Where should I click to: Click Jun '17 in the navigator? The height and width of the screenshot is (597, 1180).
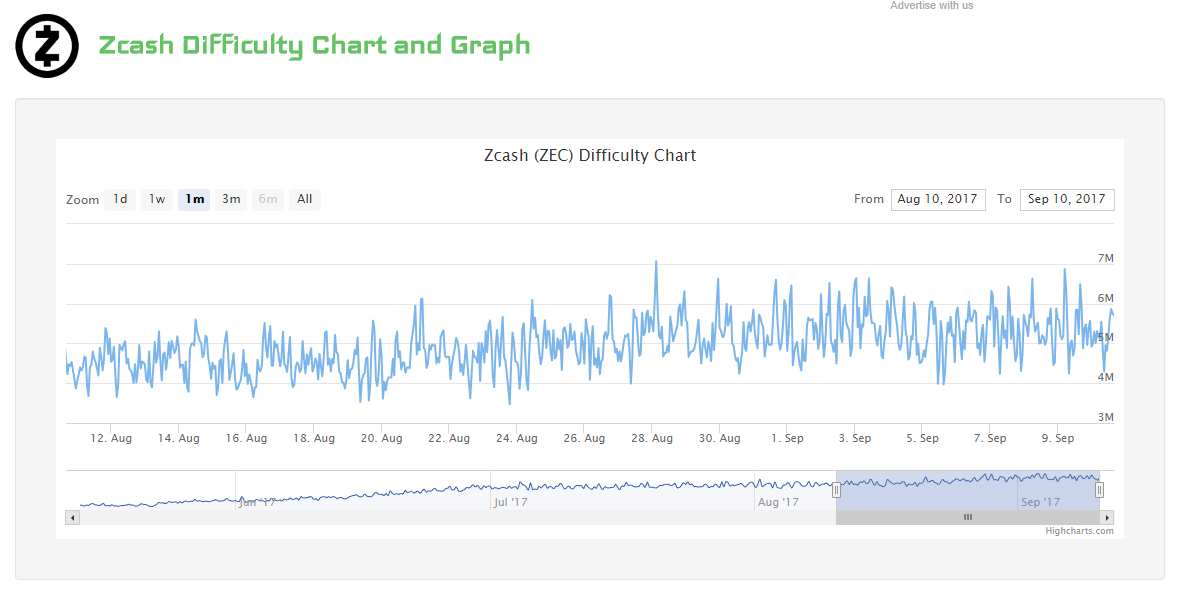(x=257, y=502)
